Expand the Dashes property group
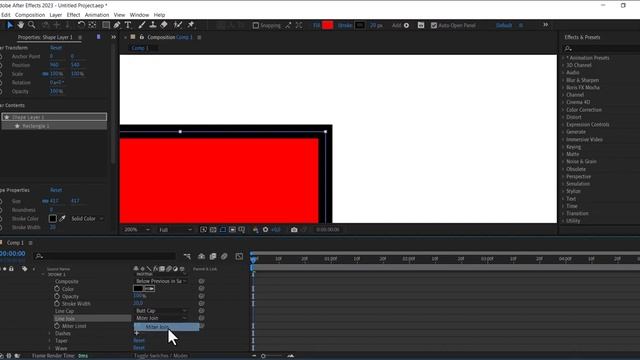Image resolution: width=640 pixels, height=360 pixels. coord(50,333)
